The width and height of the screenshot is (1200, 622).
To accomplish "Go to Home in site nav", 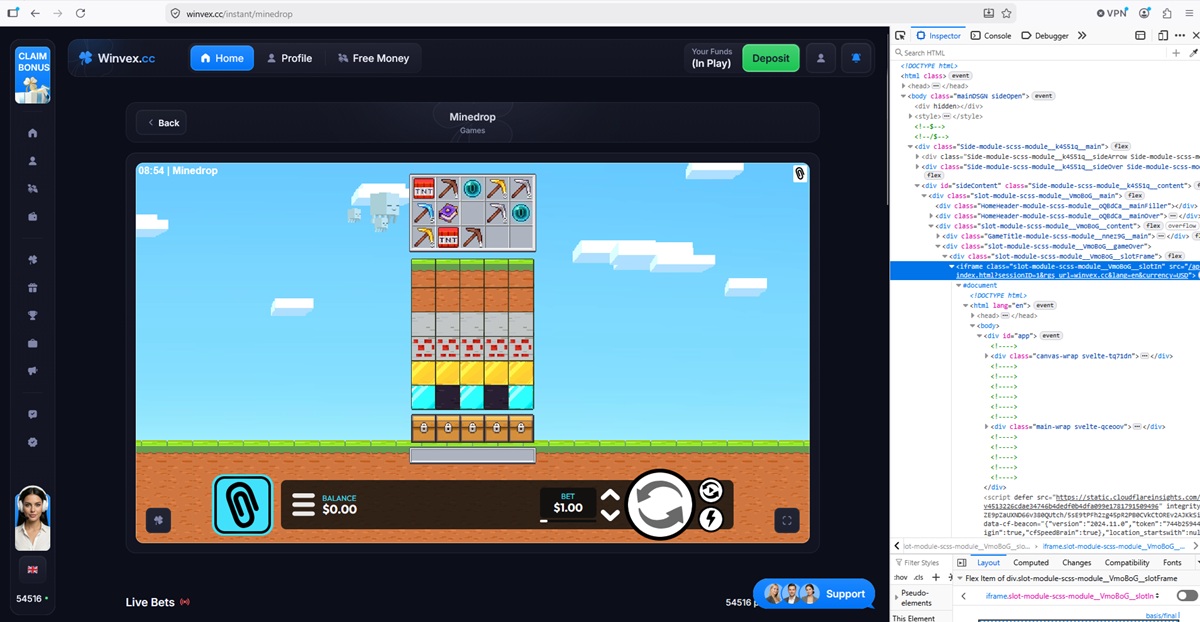I will point(222,58).
